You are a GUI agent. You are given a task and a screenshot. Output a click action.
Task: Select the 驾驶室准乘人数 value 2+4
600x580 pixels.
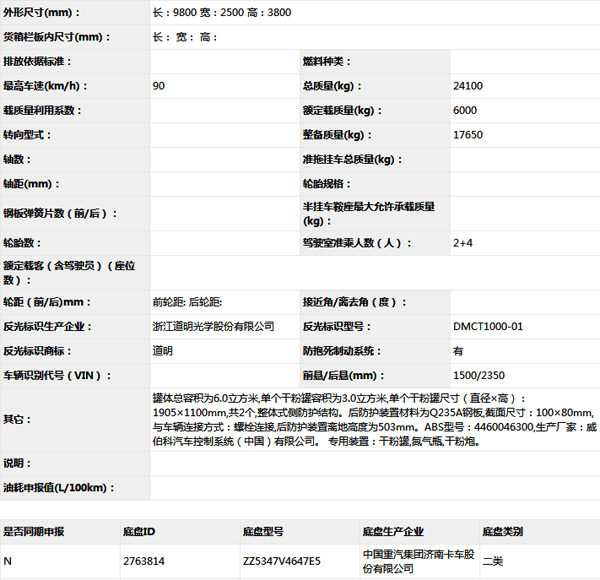click(463, 242)
